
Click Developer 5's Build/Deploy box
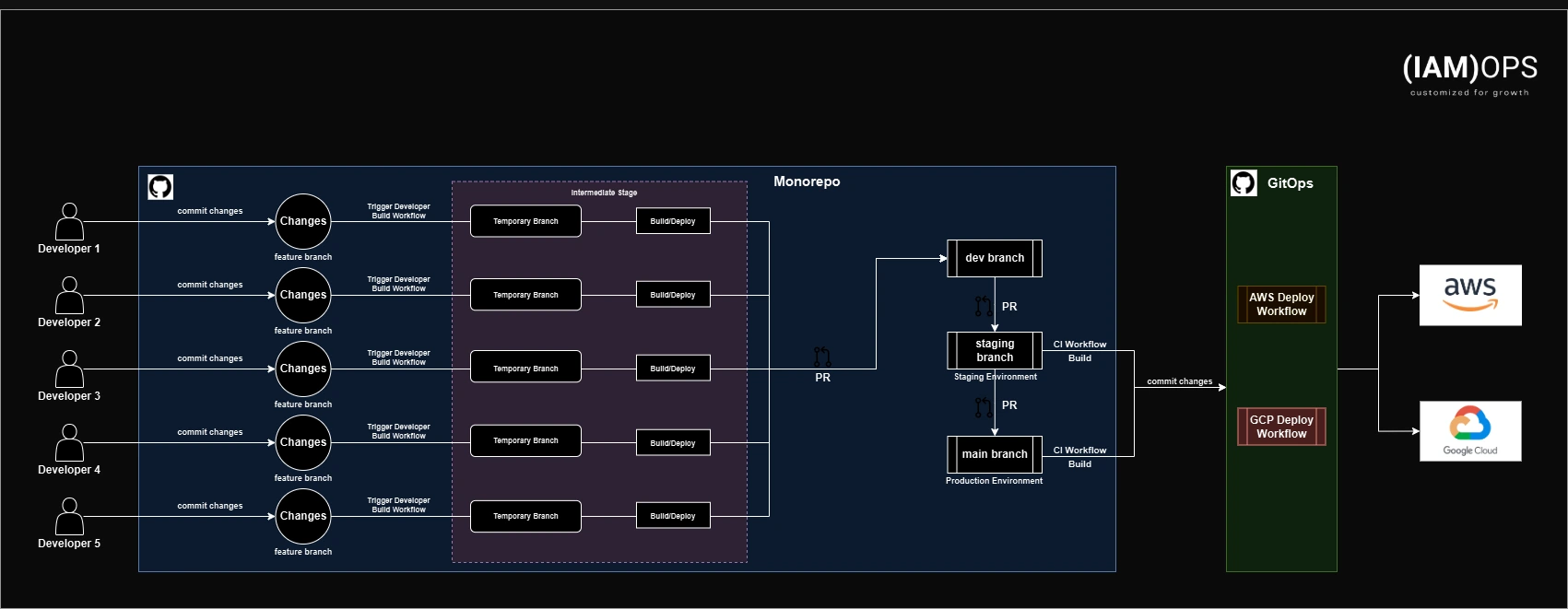673,516
